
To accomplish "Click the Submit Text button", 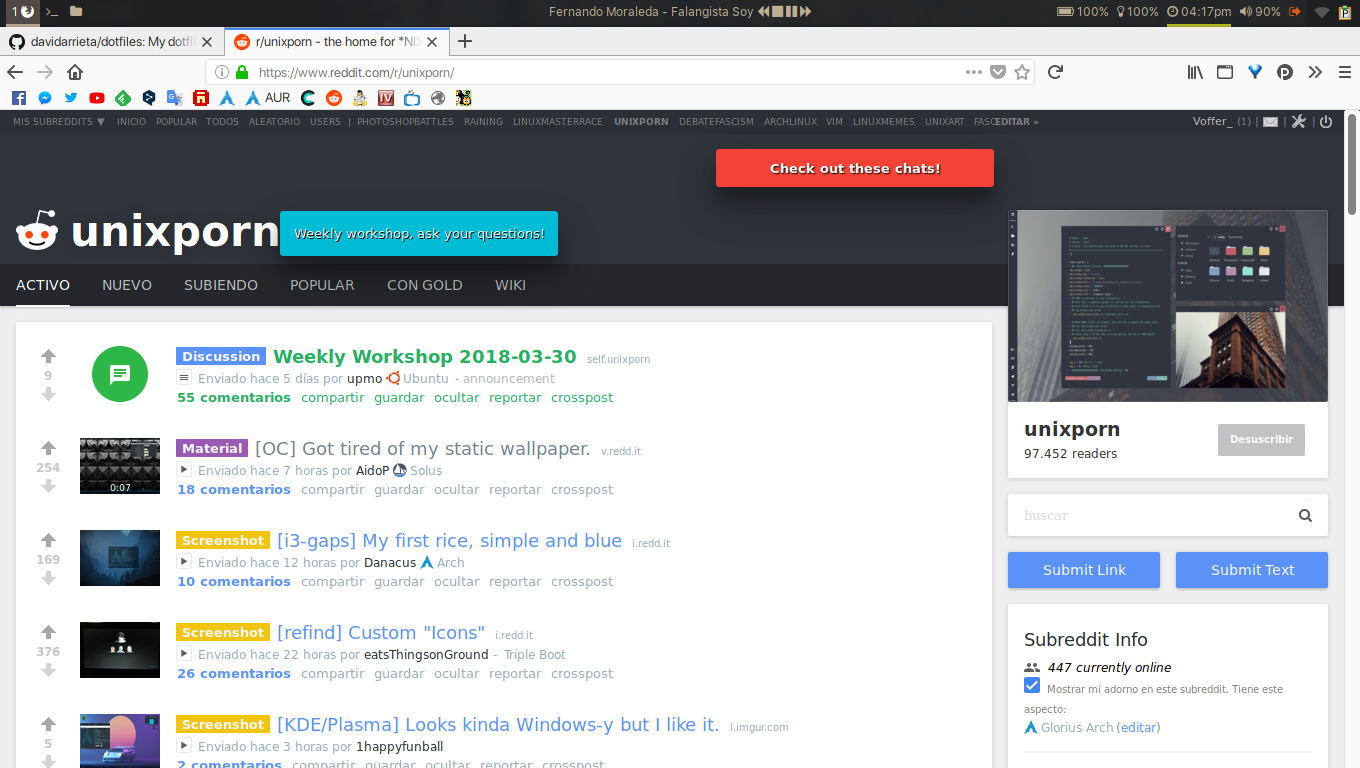I will click(x=1252, y=570).
